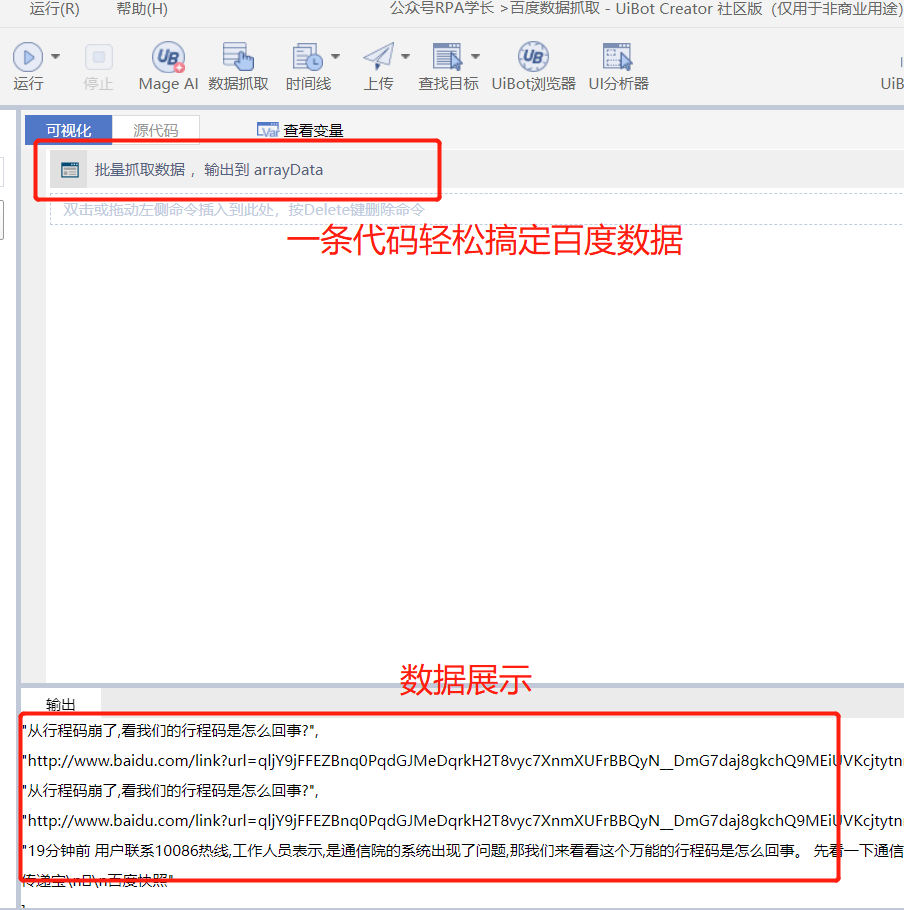Click the first output line 从行程码崩了
Image resolution: width=904 pixels, height=910 pixels.
(x=170, y=731)
